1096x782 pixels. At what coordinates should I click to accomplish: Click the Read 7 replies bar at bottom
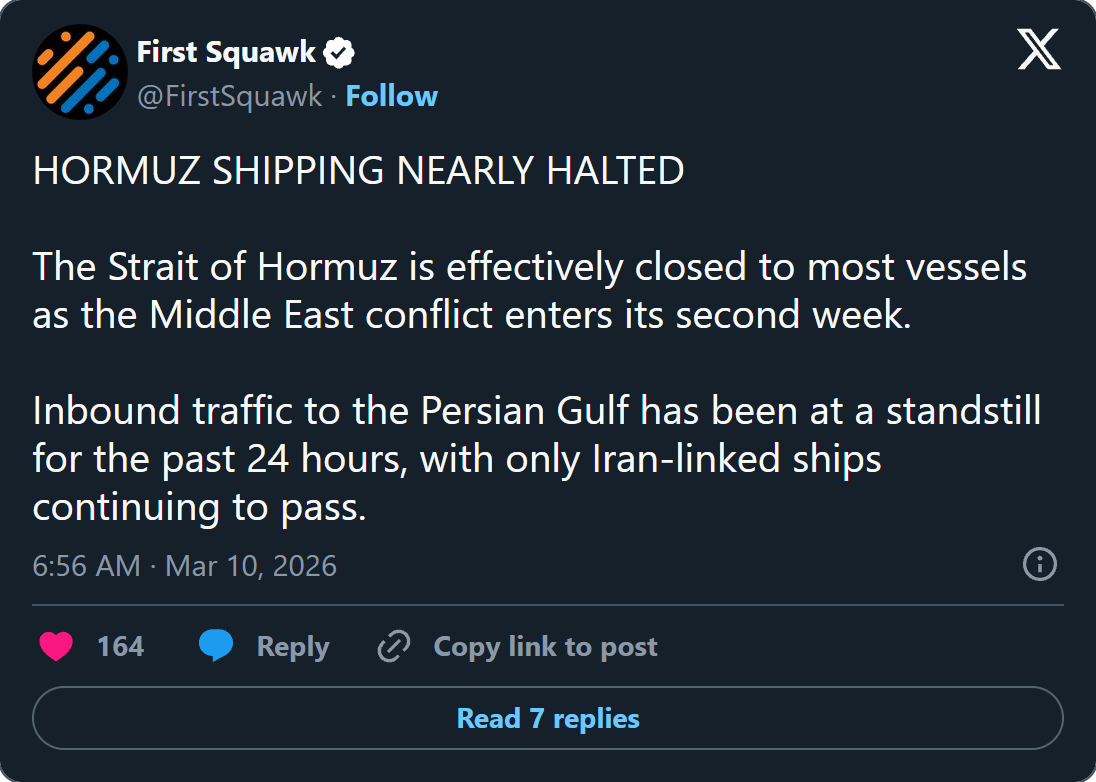pyautogui.click(x=548, y=718)
